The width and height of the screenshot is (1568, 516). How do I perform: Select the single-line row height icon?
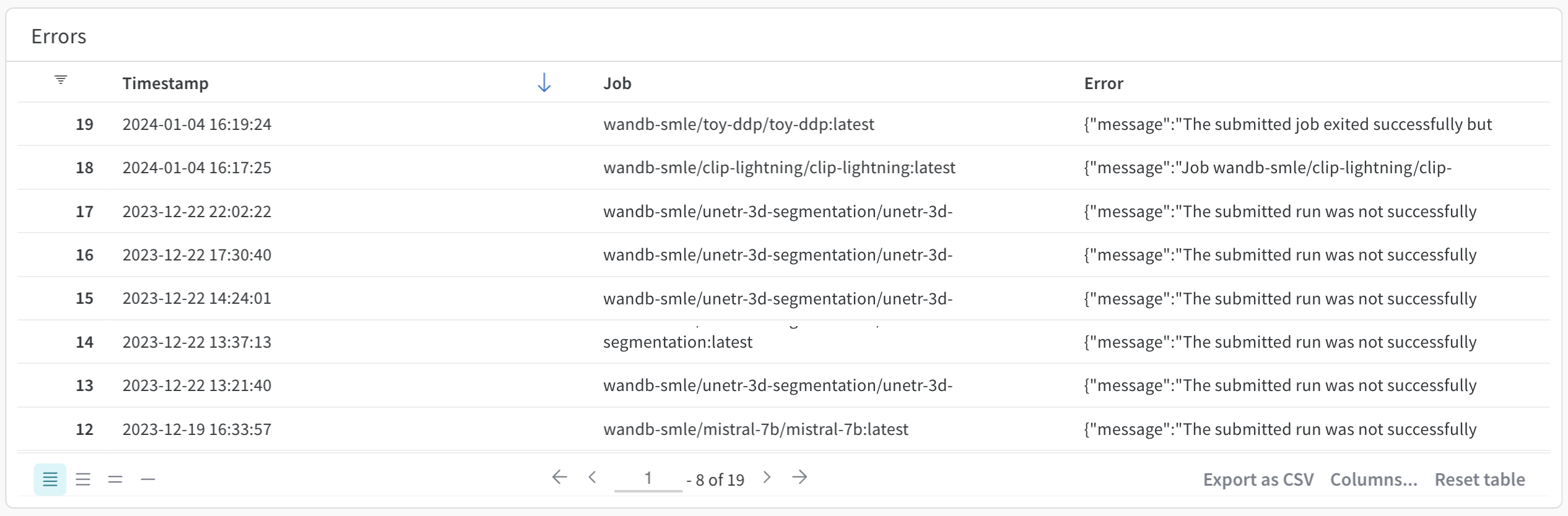(148, 479)
